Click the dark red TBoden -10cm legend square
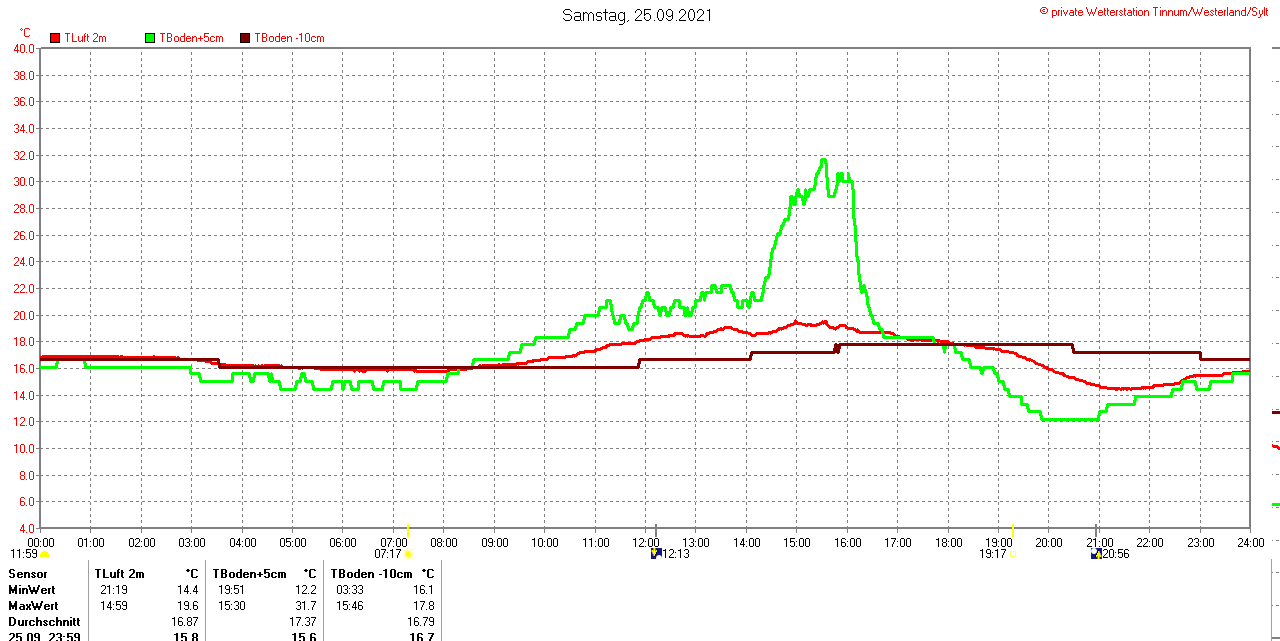1280x641 pixels. pos(245,38)
